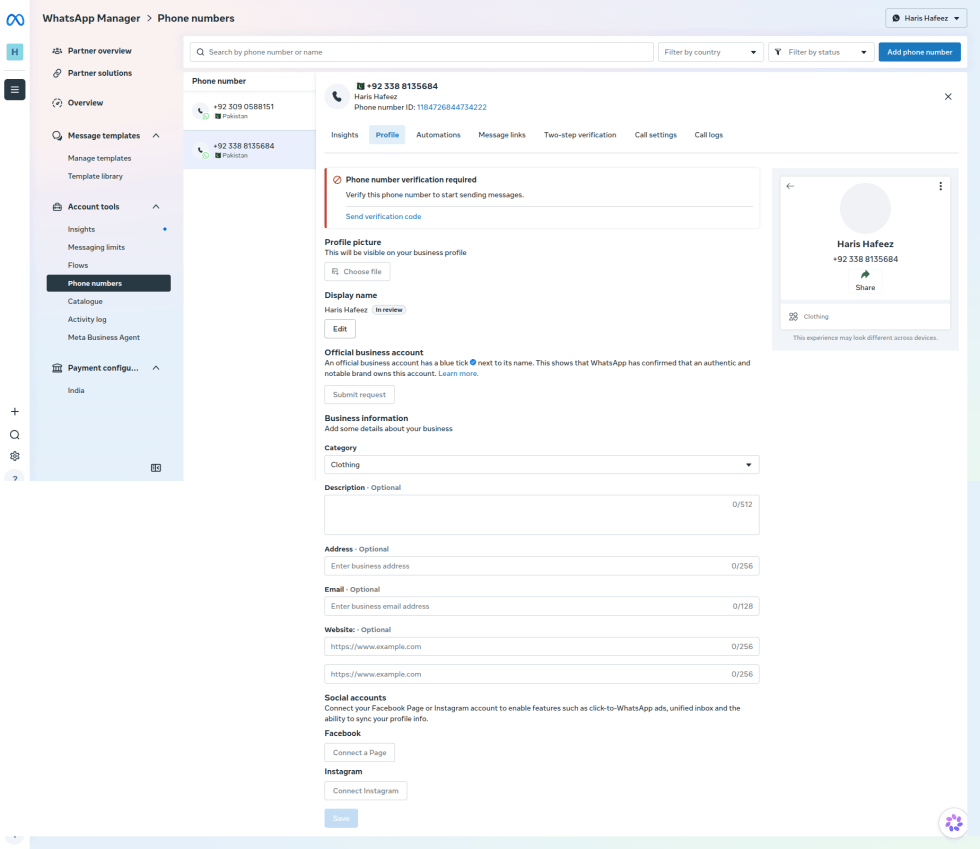Open search magnifier in left rail

point(14,435)
